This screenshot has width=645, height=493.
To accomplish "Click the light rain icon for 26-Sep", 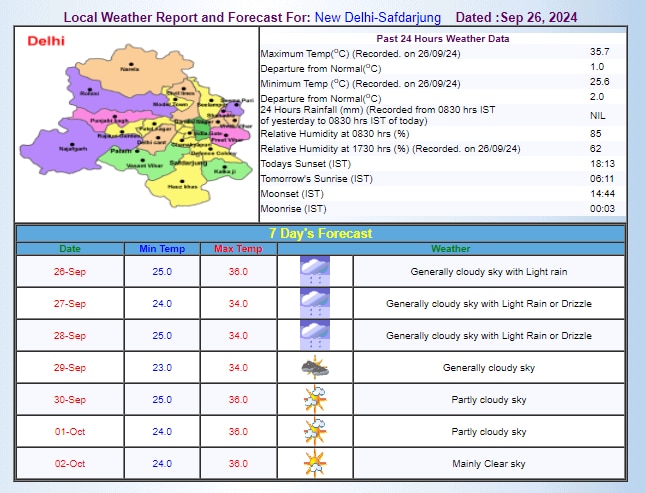I will point(316,271).
